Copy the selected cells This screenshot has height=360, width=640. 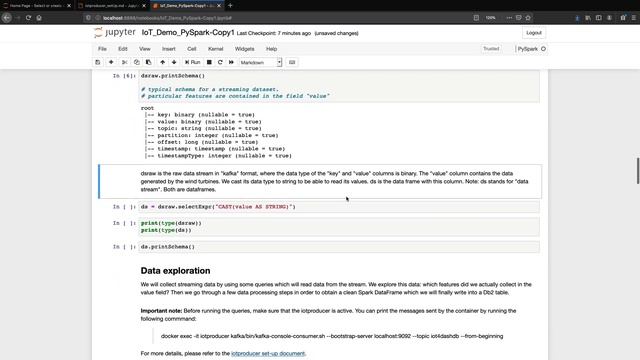pyautogui.click(x=136, y=62)
